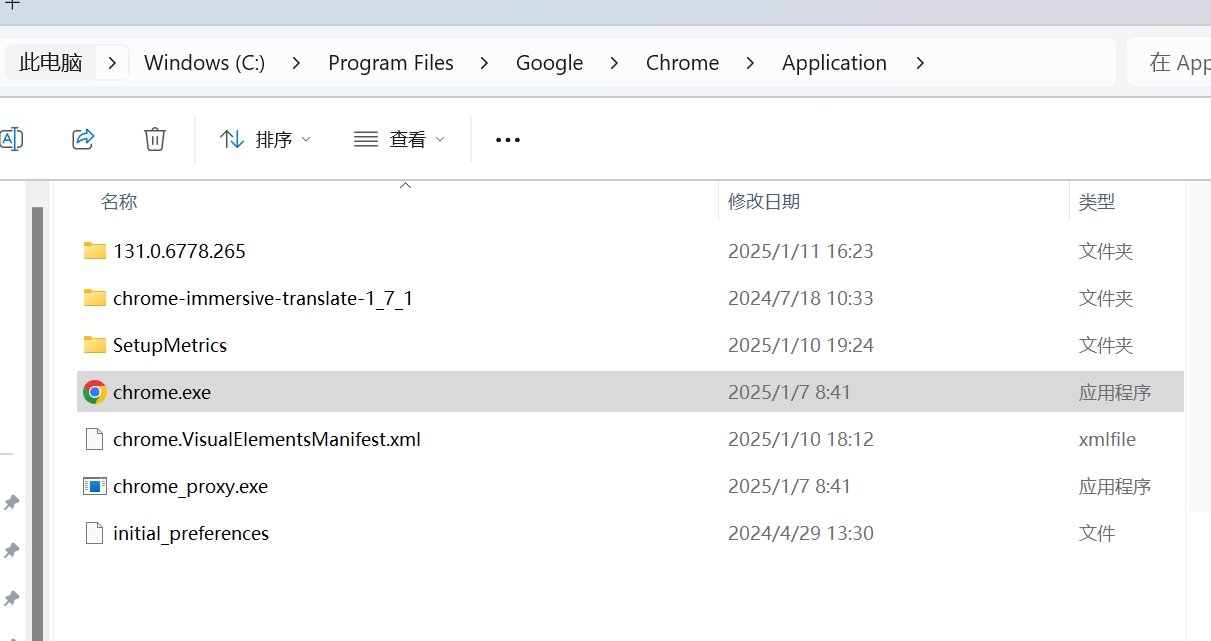Screen dimensions: 1211x641
Task: Open the 查看 view dropdown
Action: pyautogui.click(x=399, y=139)
